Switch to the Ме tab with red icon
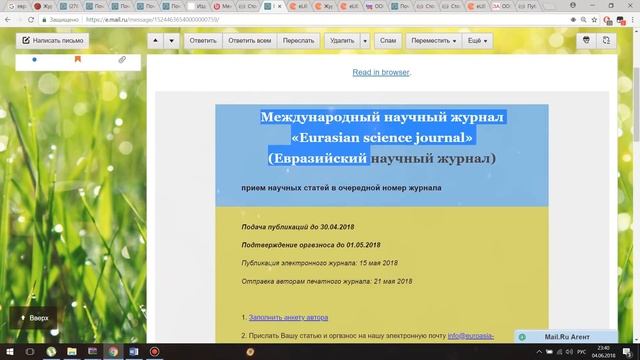640x360 pixels. click(x=223, y=6)
